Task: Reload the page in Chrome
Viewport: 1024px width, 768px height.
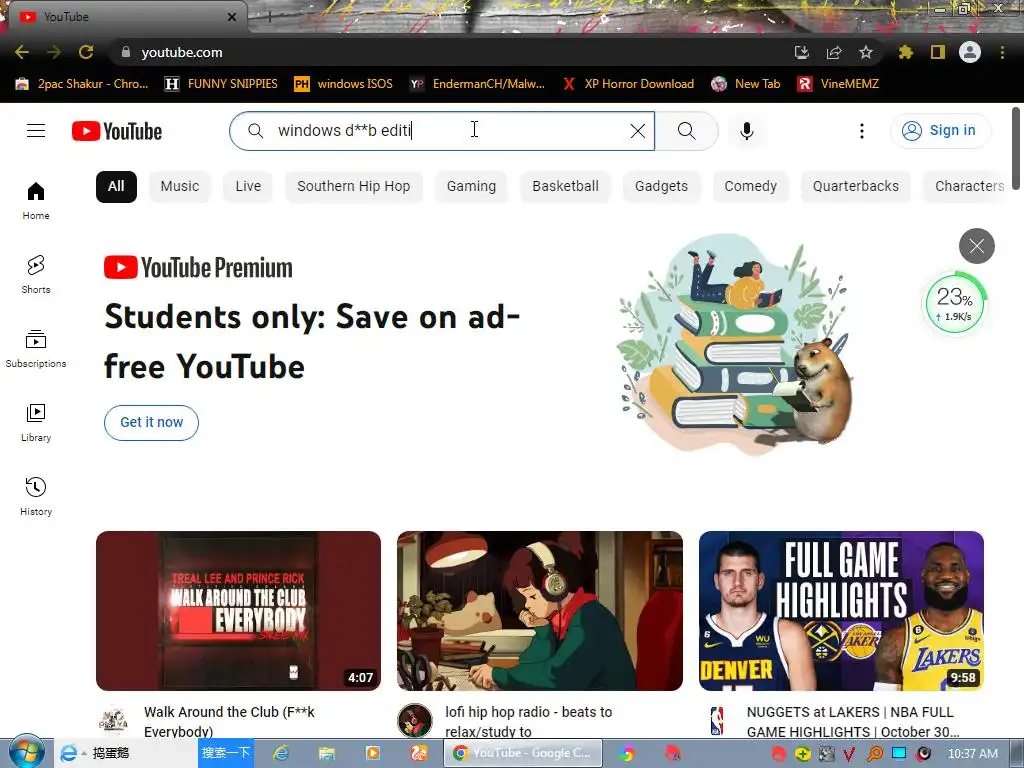Action: tap(86, 52)
